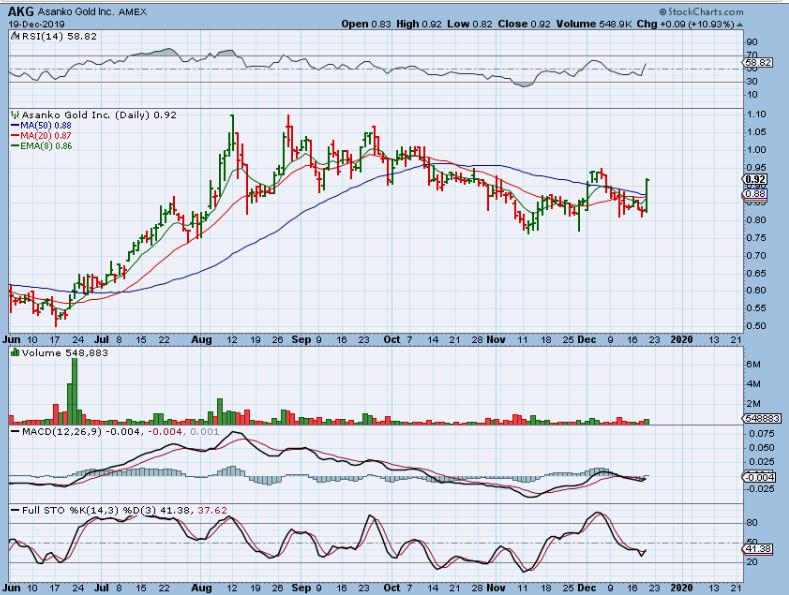The height and width of the screenshot is (595, 789).
Task: Click the High 0.92 value in header
Action: 419,24
